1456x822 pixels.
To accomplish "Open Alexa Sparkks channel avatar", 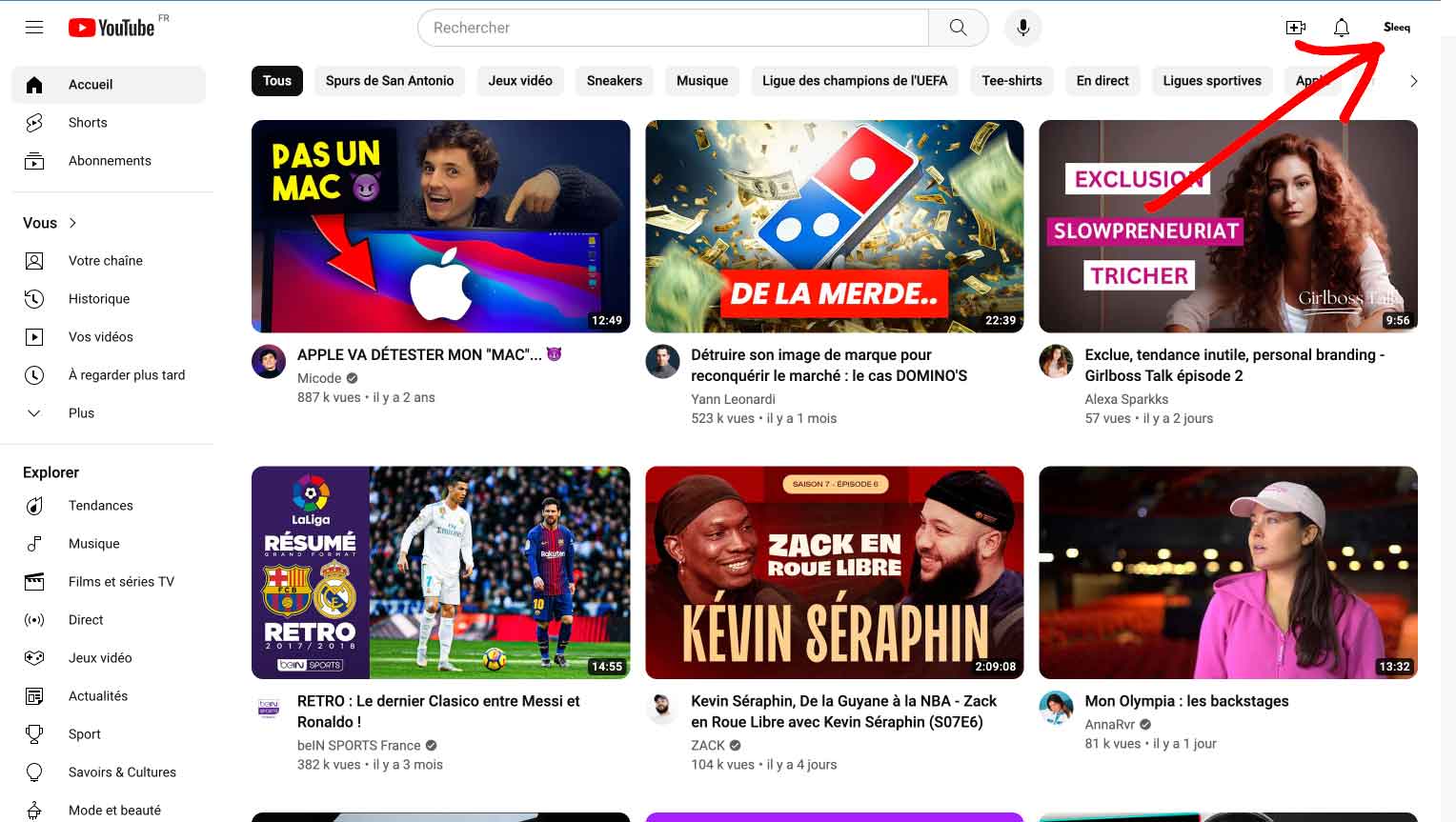I will point(1056,362).
